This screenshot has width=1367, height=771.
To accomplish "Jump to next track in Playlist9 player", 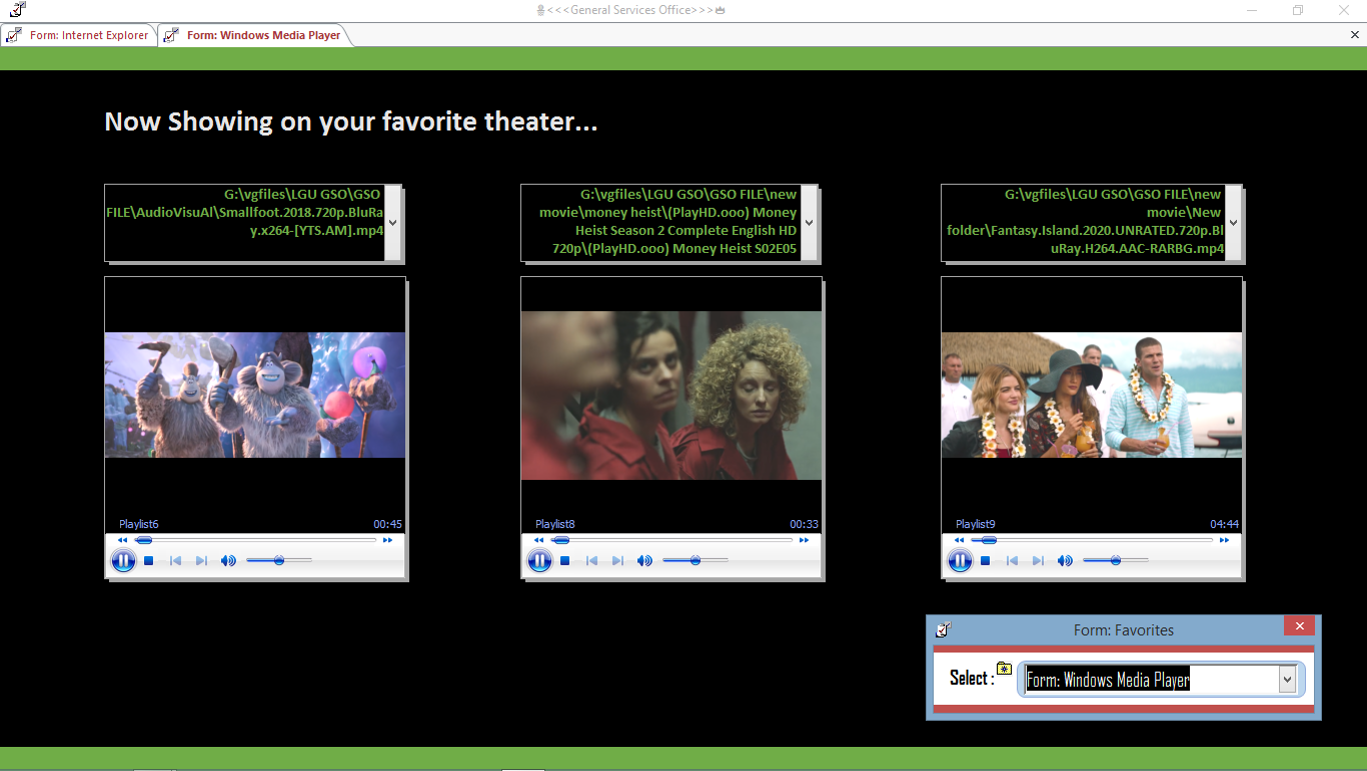I will (1038, 561).
